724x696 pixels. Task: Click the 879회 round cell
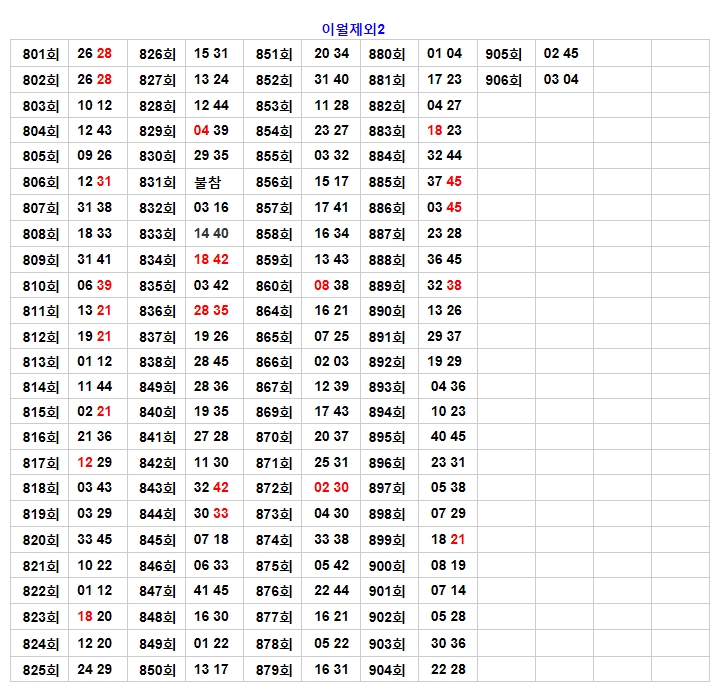point(273,670)
